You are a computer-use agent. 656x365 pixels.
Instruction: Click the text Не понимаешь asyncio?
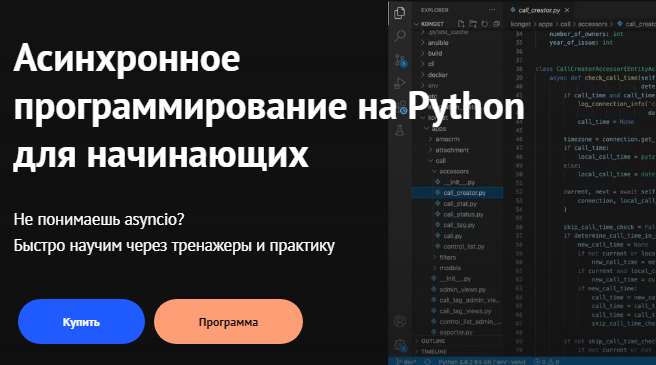tap(99, 219)
